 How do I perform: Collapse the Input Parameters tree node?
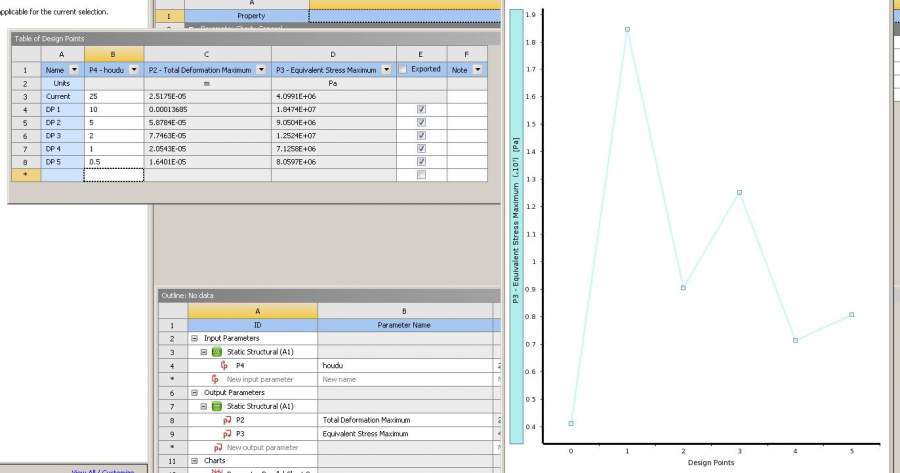point(194,338)
